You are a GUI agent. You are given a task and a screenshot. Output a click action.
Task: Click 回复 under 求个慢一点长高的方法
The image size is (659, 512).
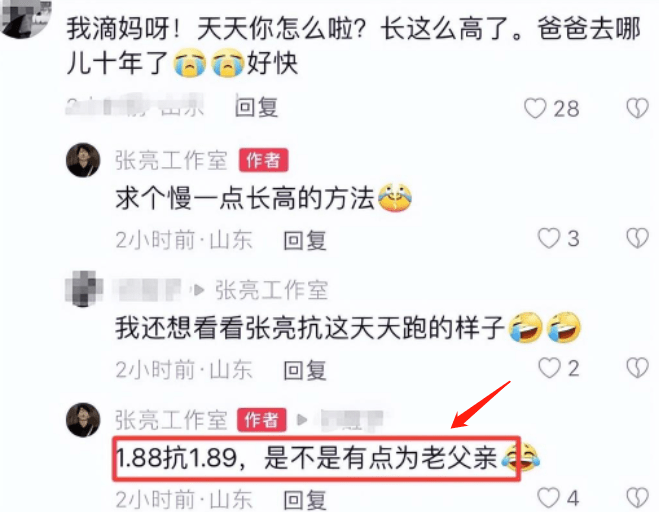pyautogui.click(x=305, y=240)
